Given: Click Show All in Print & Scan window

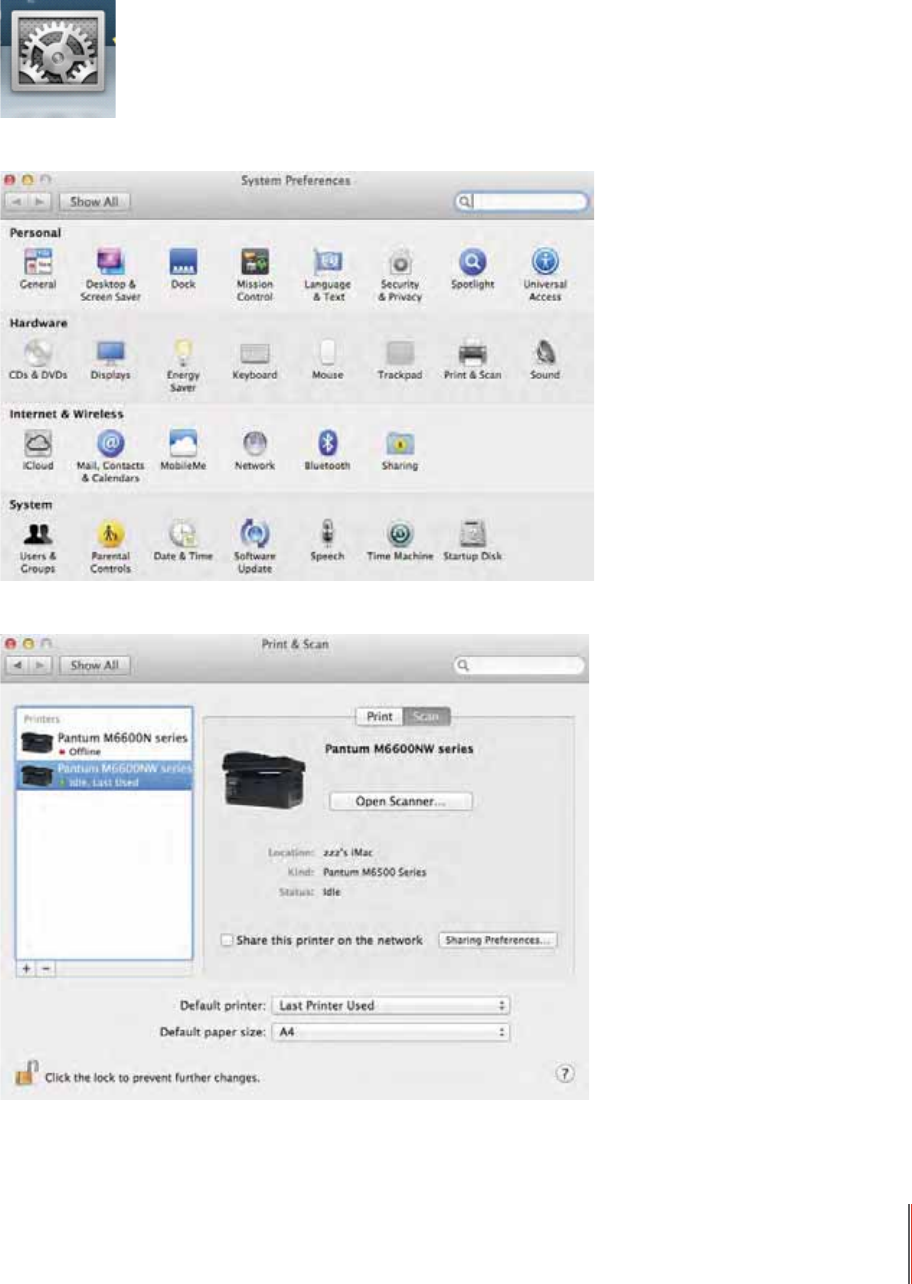Looking at the screenshot, I should pos(94,665).
